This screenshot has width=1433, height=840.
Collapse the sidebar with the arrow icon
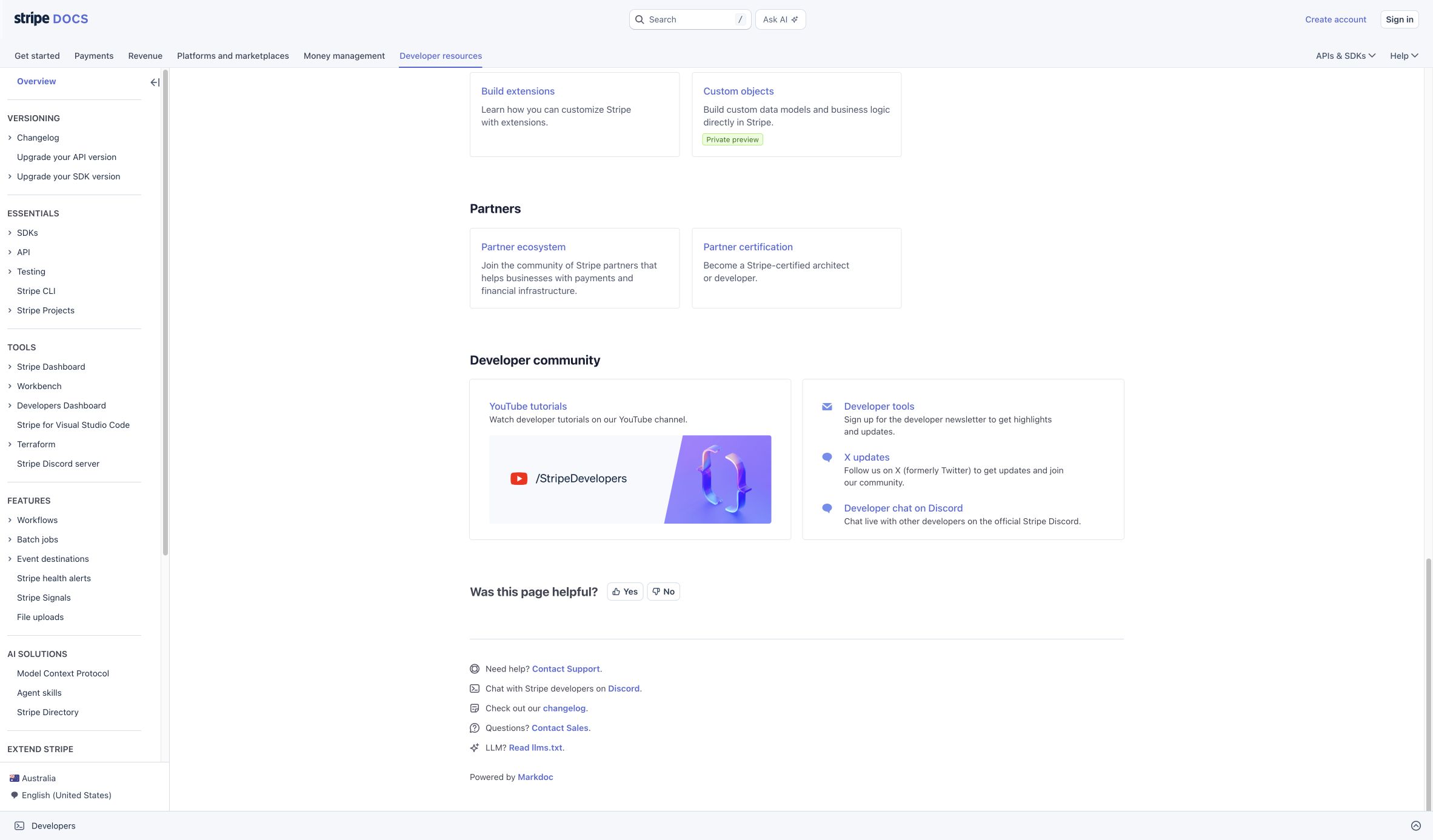[x=155, y=82]
